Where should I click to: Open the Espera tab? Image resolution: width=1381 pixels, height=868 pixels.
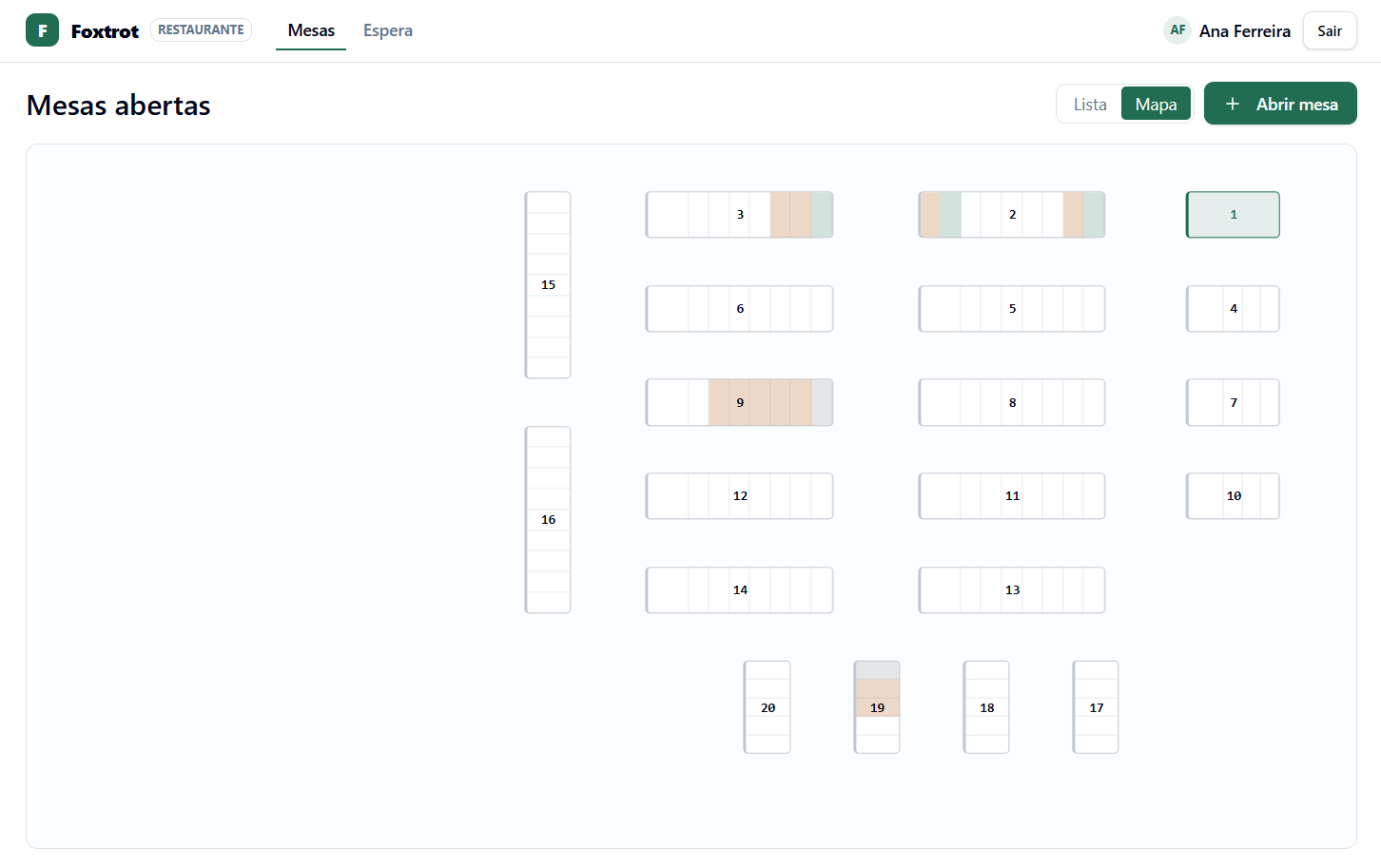(388, 30)
